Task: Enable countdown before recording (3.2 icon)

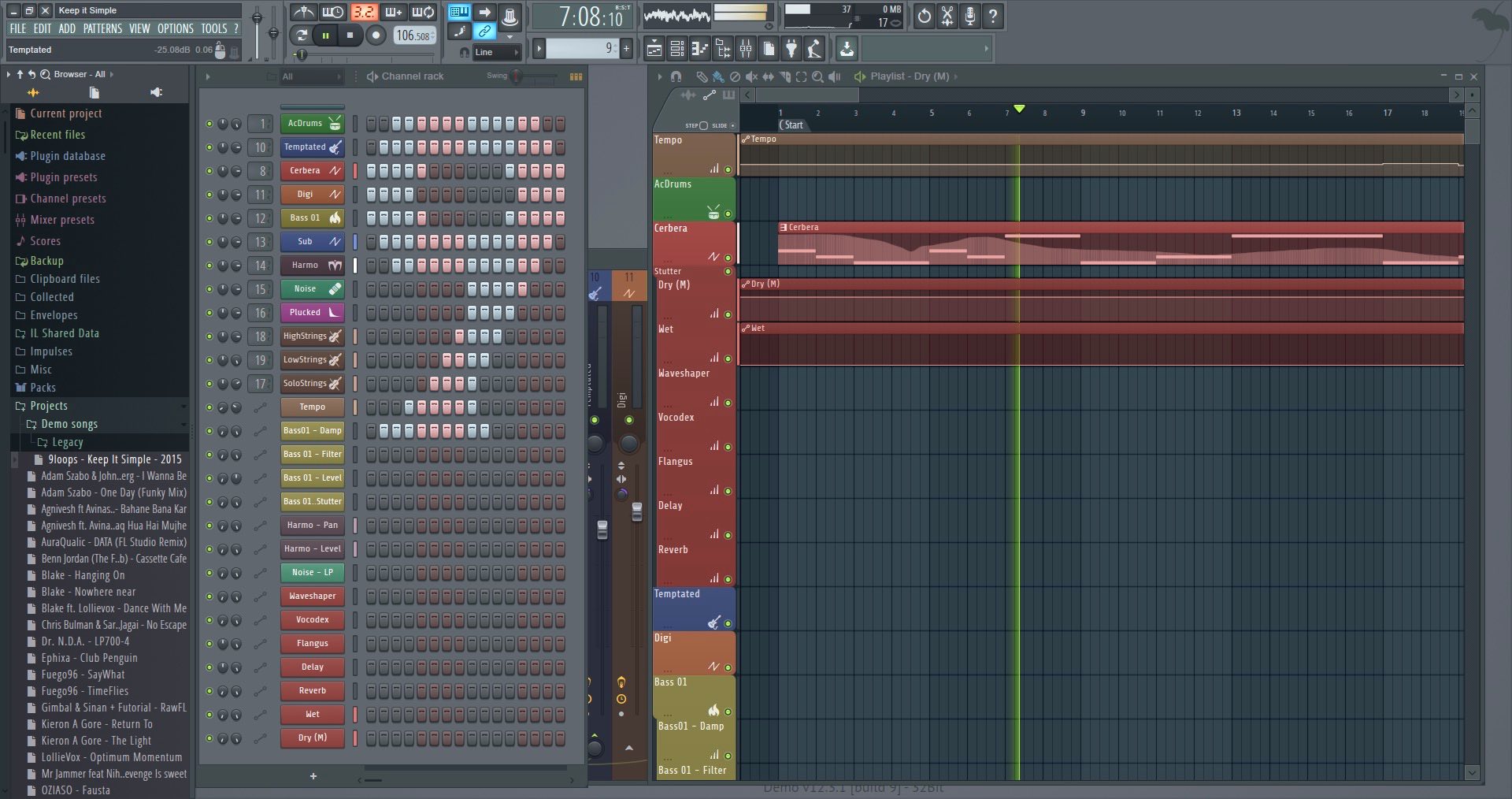Action: coord(363,12)
